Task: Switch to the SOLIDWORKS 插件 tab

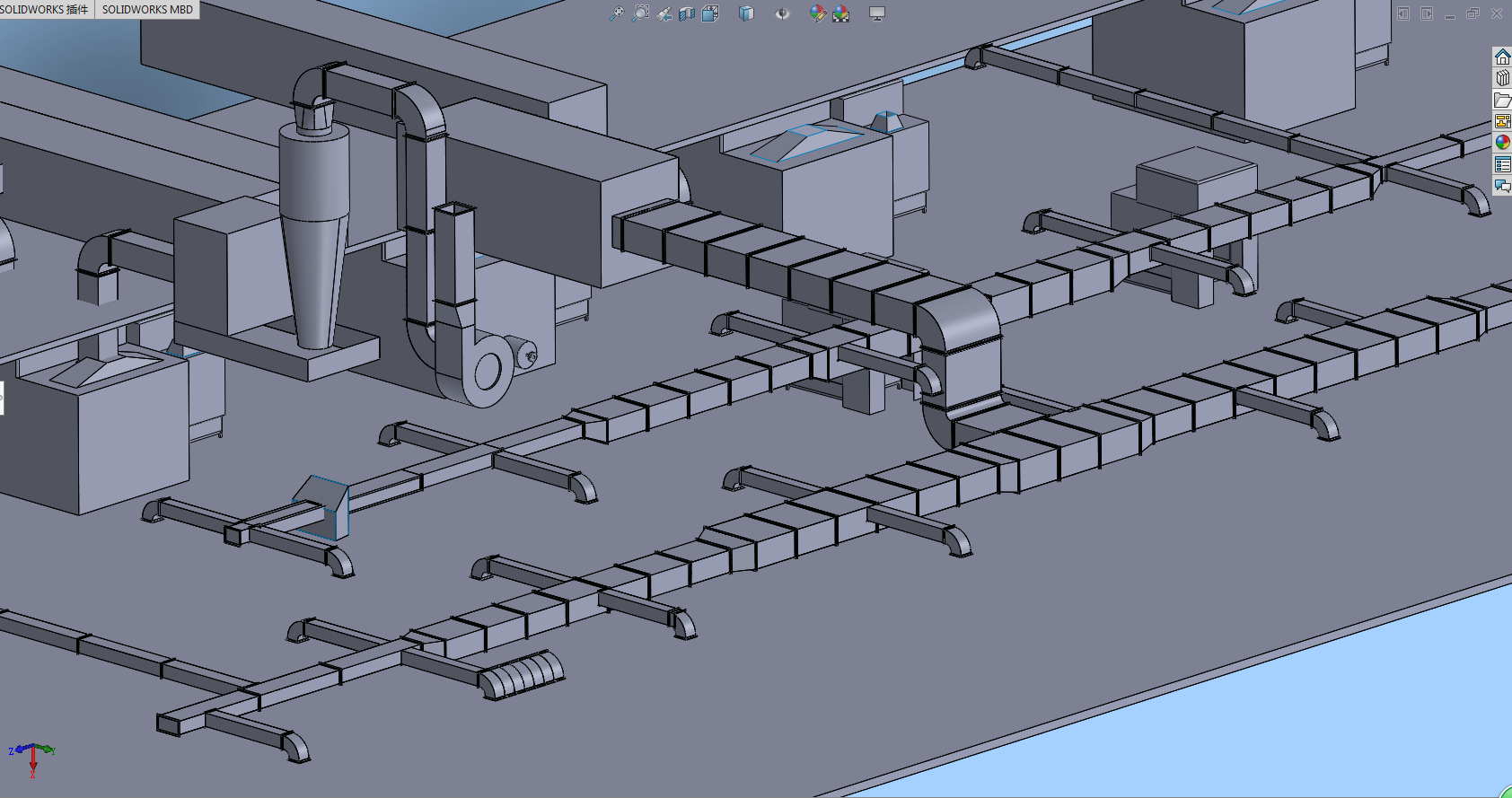Action: (x=45, y=9)
